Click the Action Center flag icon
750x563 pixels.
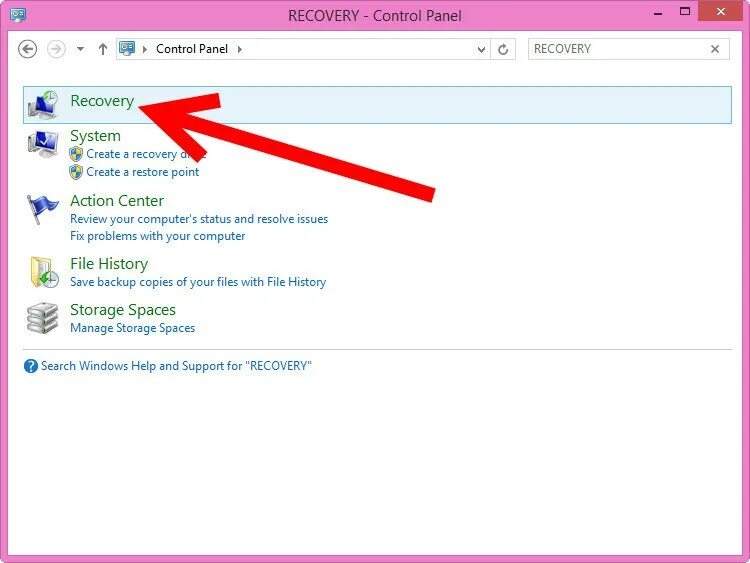tap(43, 209)
